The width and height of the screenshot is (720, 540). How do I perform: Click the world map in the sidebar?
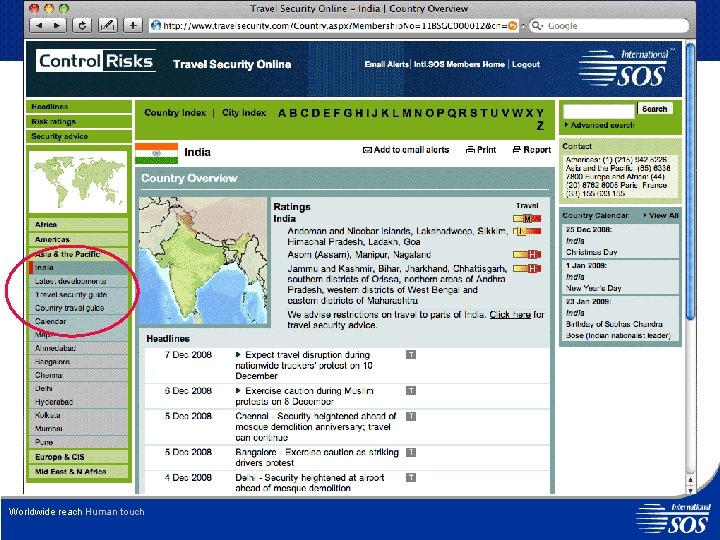coord(78,182)
